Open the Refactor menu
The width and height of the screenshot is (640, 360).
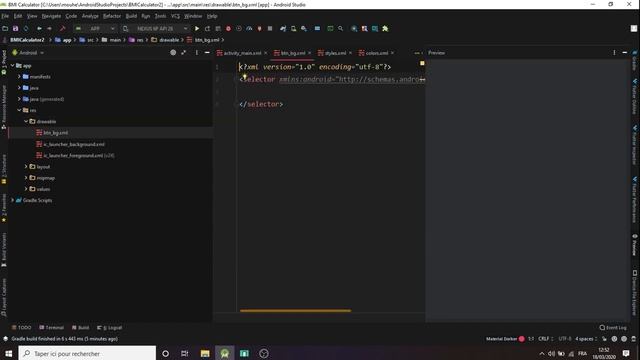coord(112,16)
